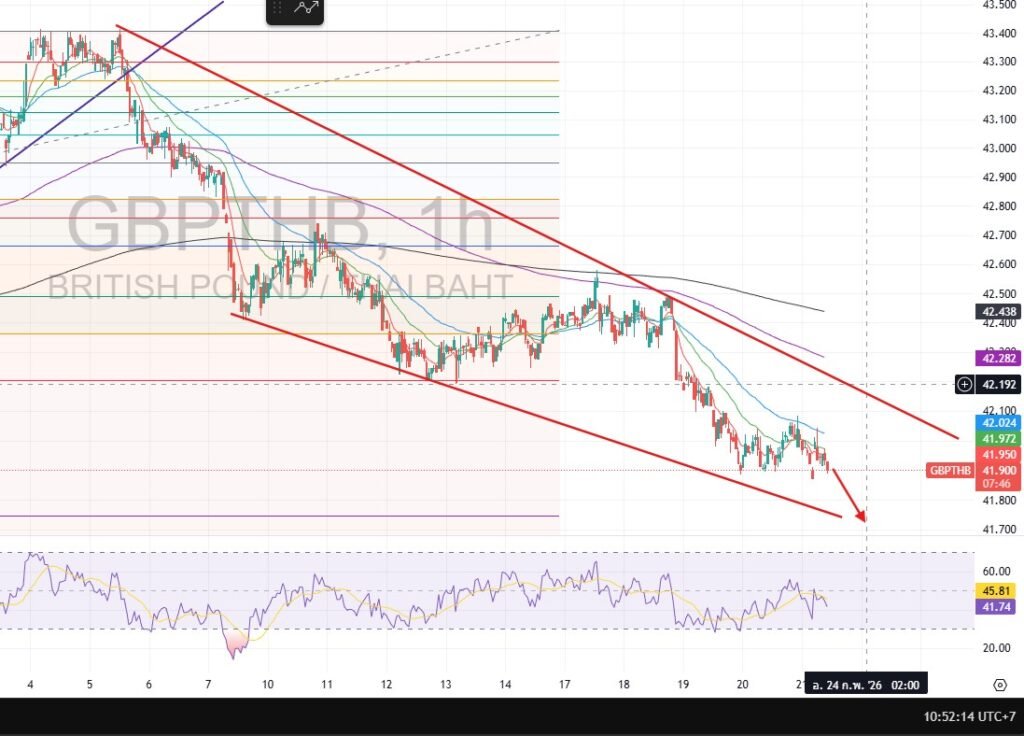The width and height of the screenshot is (1024, 736).
Task: Click the date 17 on the time axis
Action: pos(564,685)
